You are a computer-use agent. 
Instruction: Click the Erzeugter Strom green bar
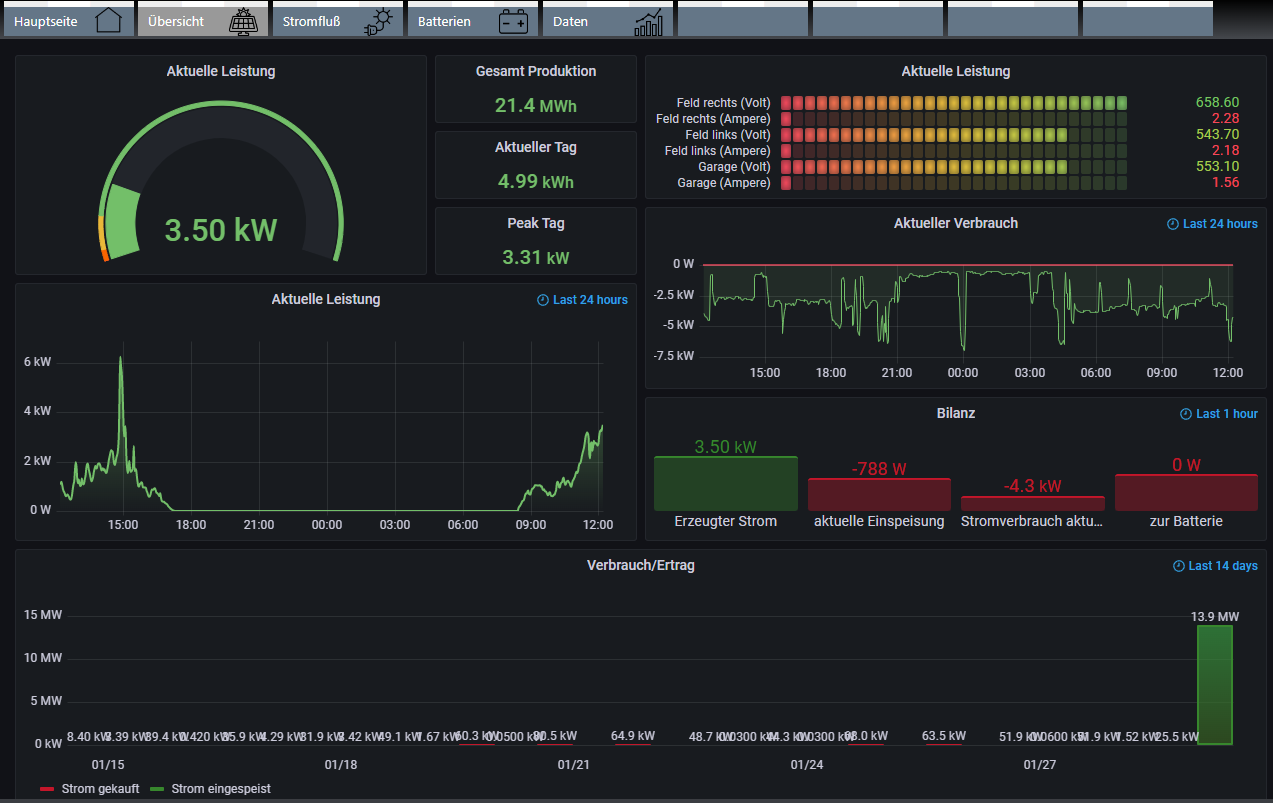pyautogui.click(x=726, y=484)
